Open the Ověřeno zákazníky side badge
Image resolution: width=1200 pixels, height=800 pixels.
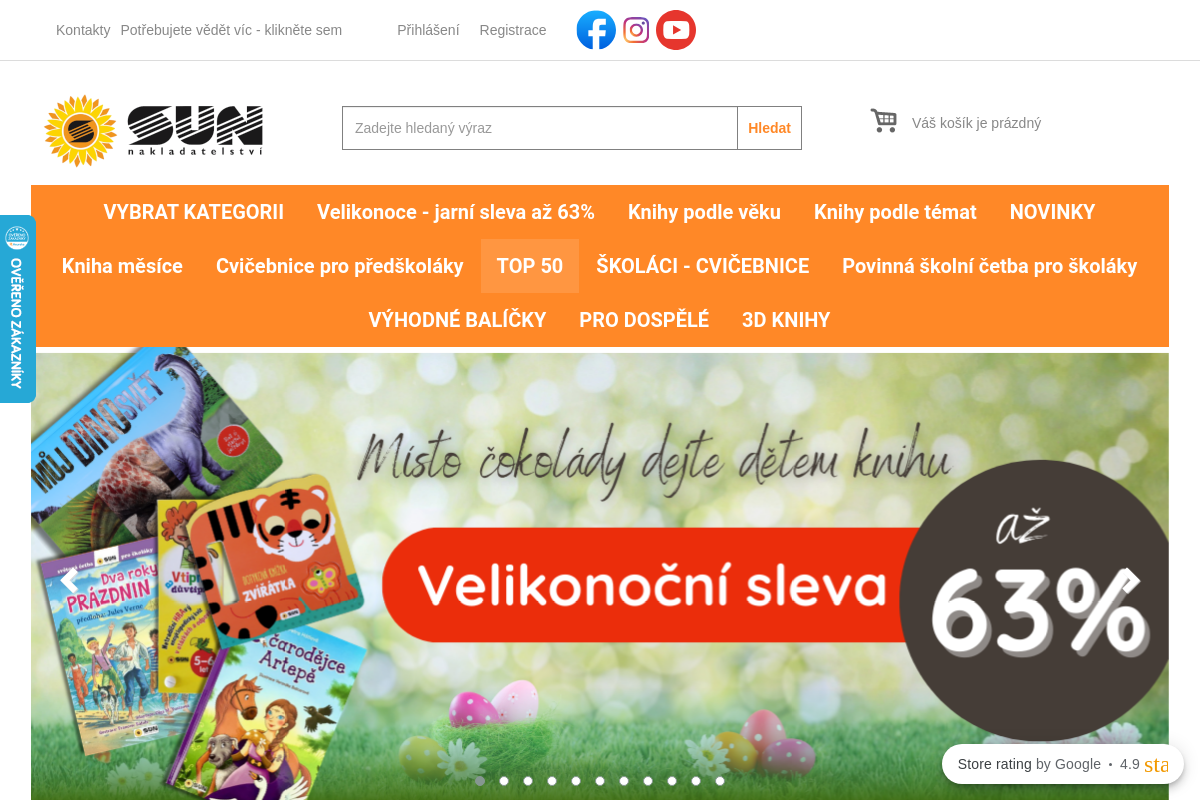pyautogui.click(x=17, y=309)
